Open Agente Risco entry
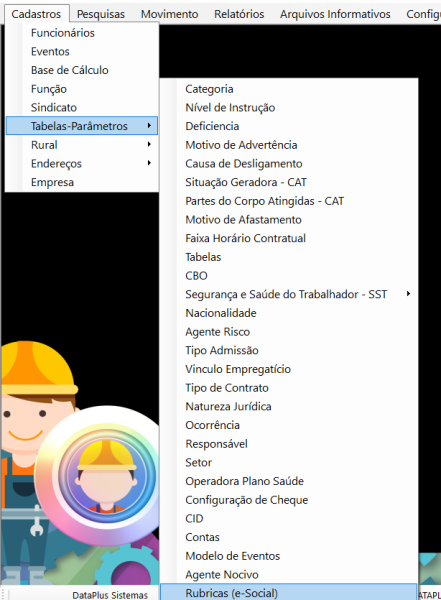 click(x=289, y=332)
